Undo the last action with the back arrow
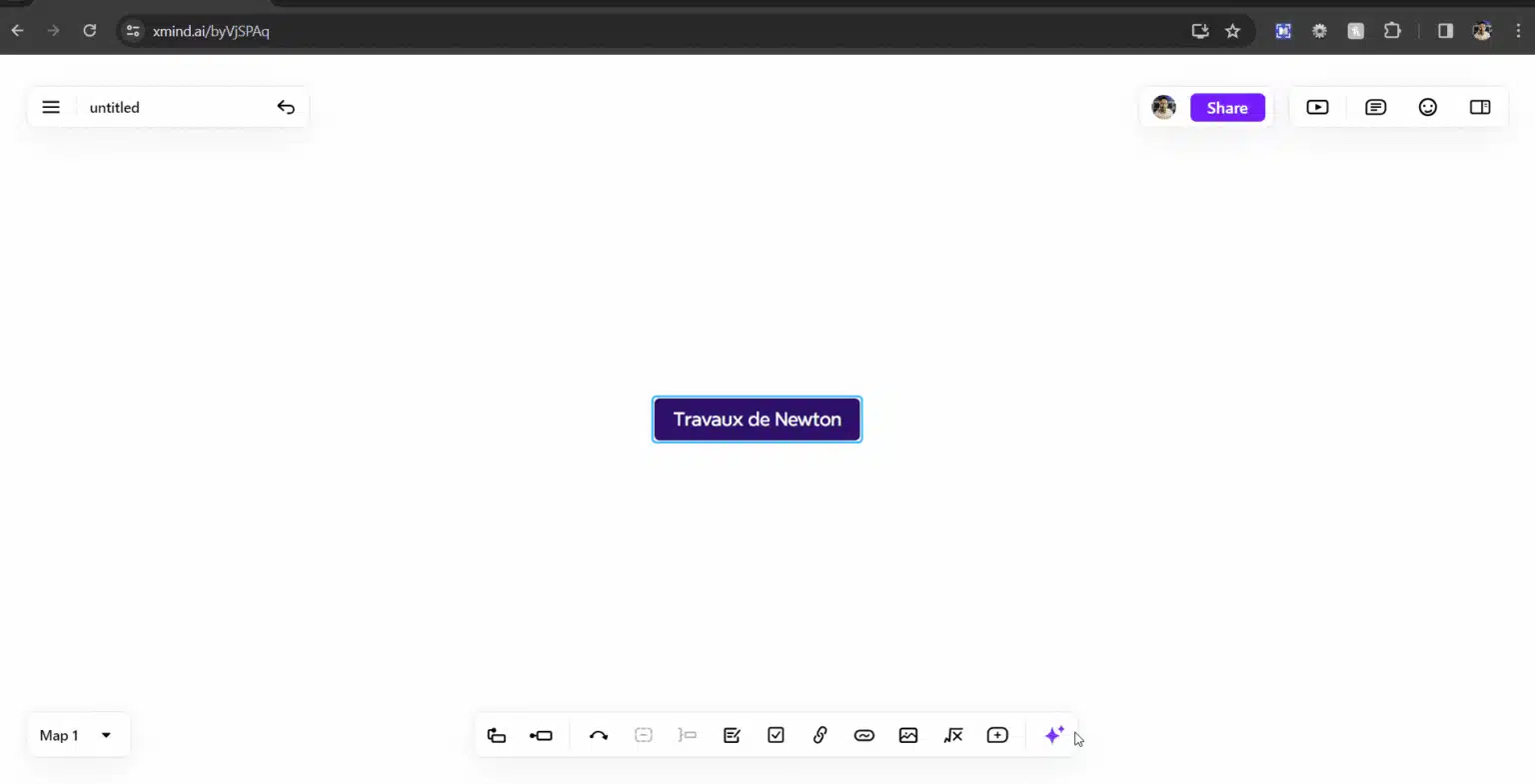Image resolution: width=1535 pixels, height=784 pixels. (286, 107)
